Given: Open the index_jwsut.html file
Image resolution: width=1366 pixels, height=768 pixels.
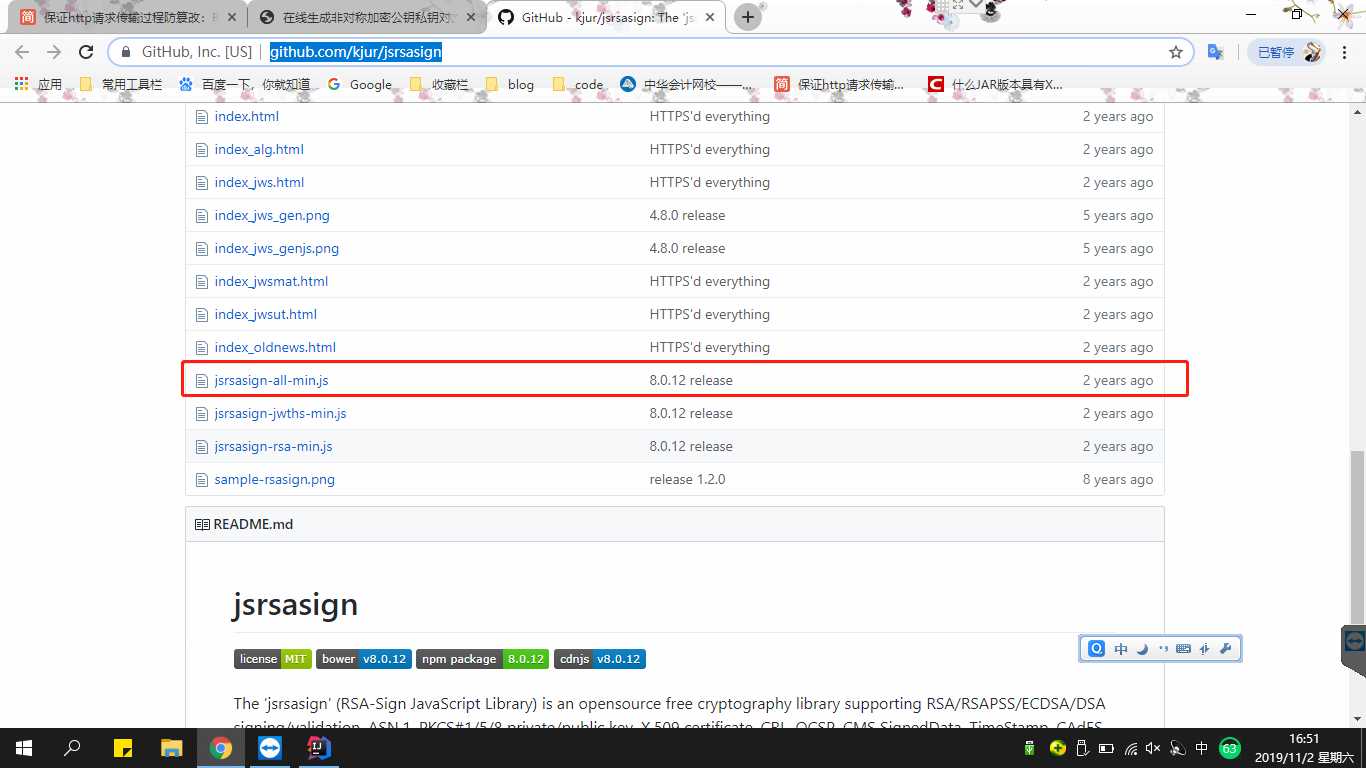Looking at the screenshot, I should click(265, 314).
